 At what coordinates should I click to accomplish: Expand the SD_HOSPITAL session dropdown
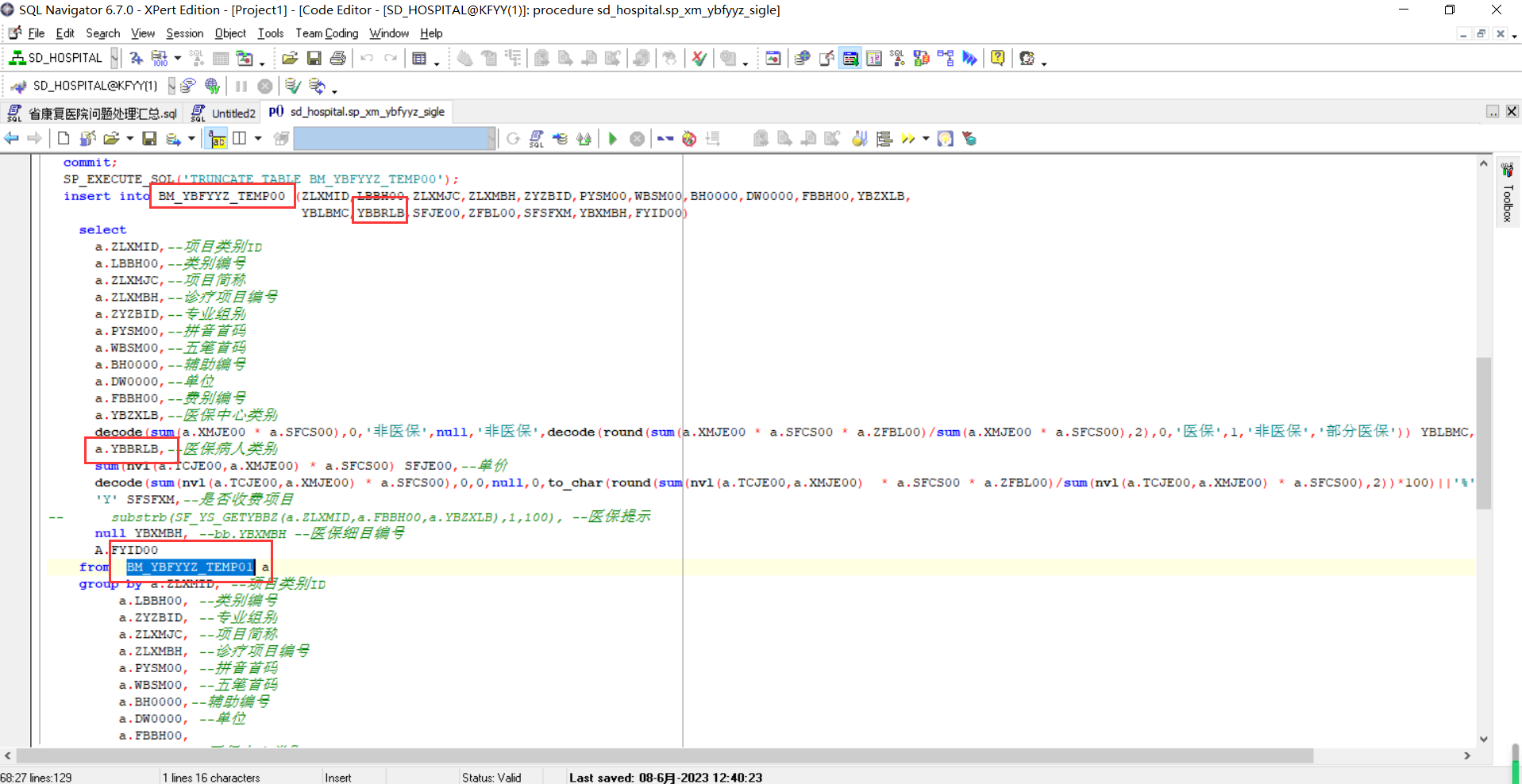pos(115,58)
